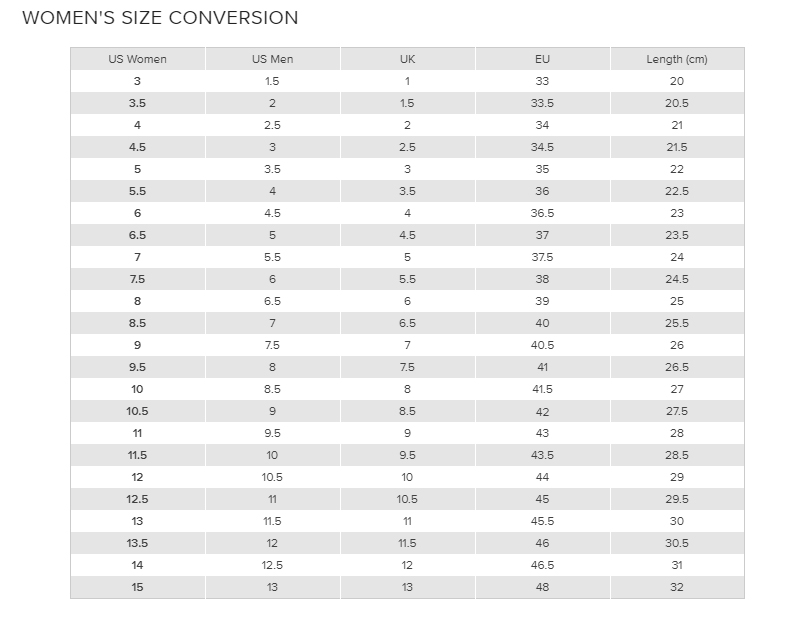This screenshot has height=640, width=791.
Task: Select length 29.5 cm cell
Action: click(677, 499)
